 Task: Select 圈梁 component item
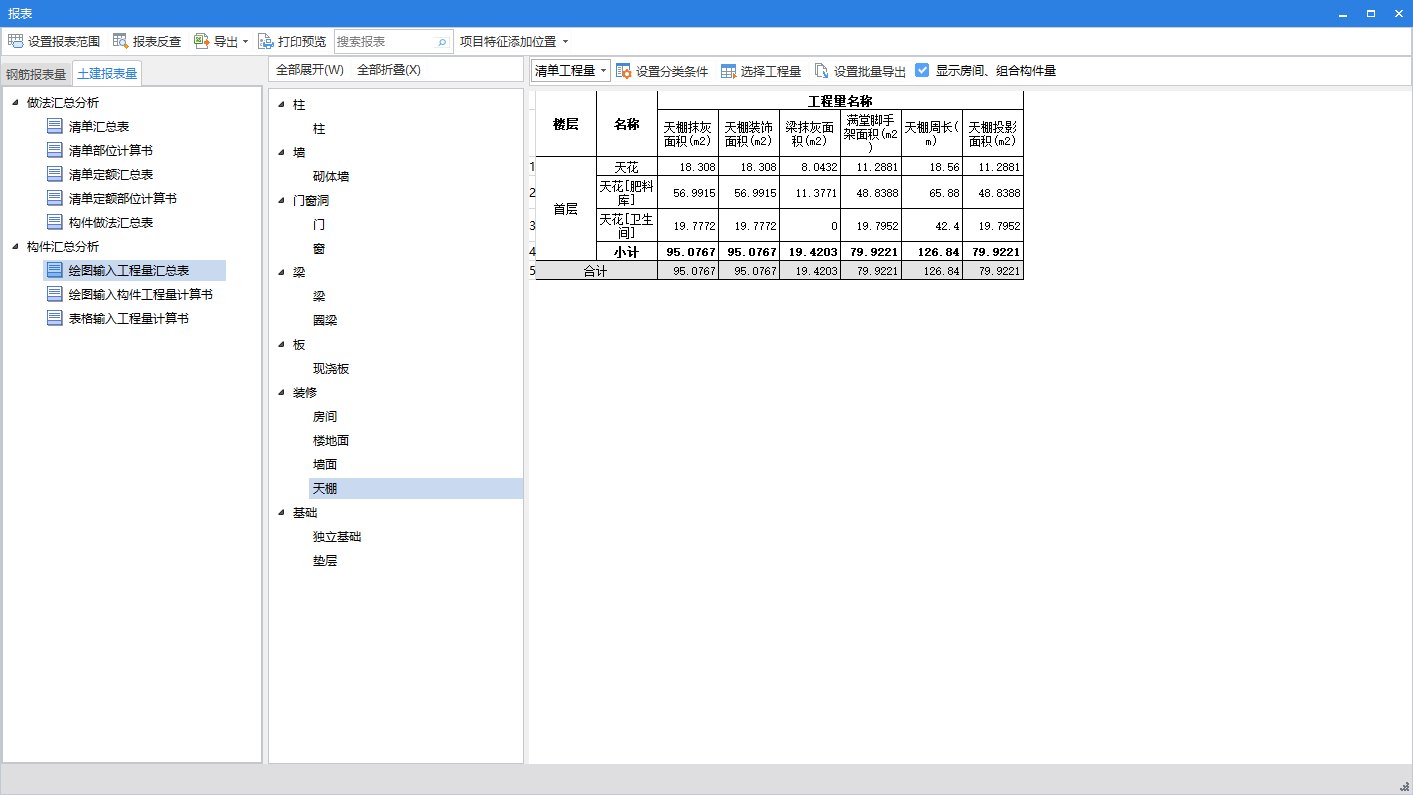325,320
